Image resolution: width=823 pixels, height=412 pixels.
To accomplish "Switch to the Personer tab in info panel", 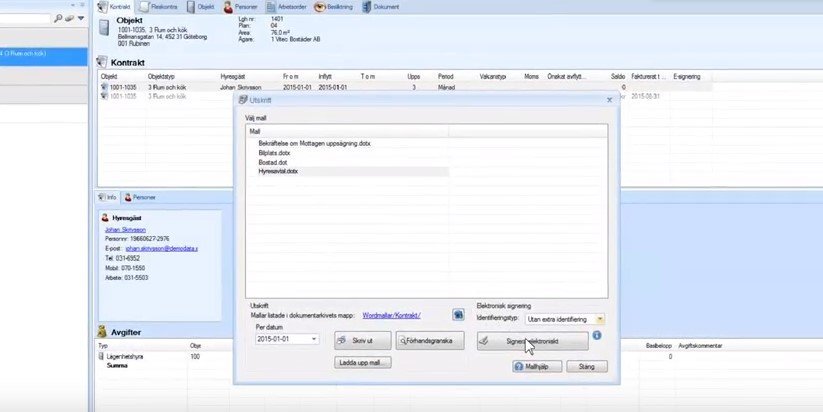I will (139, 197).
